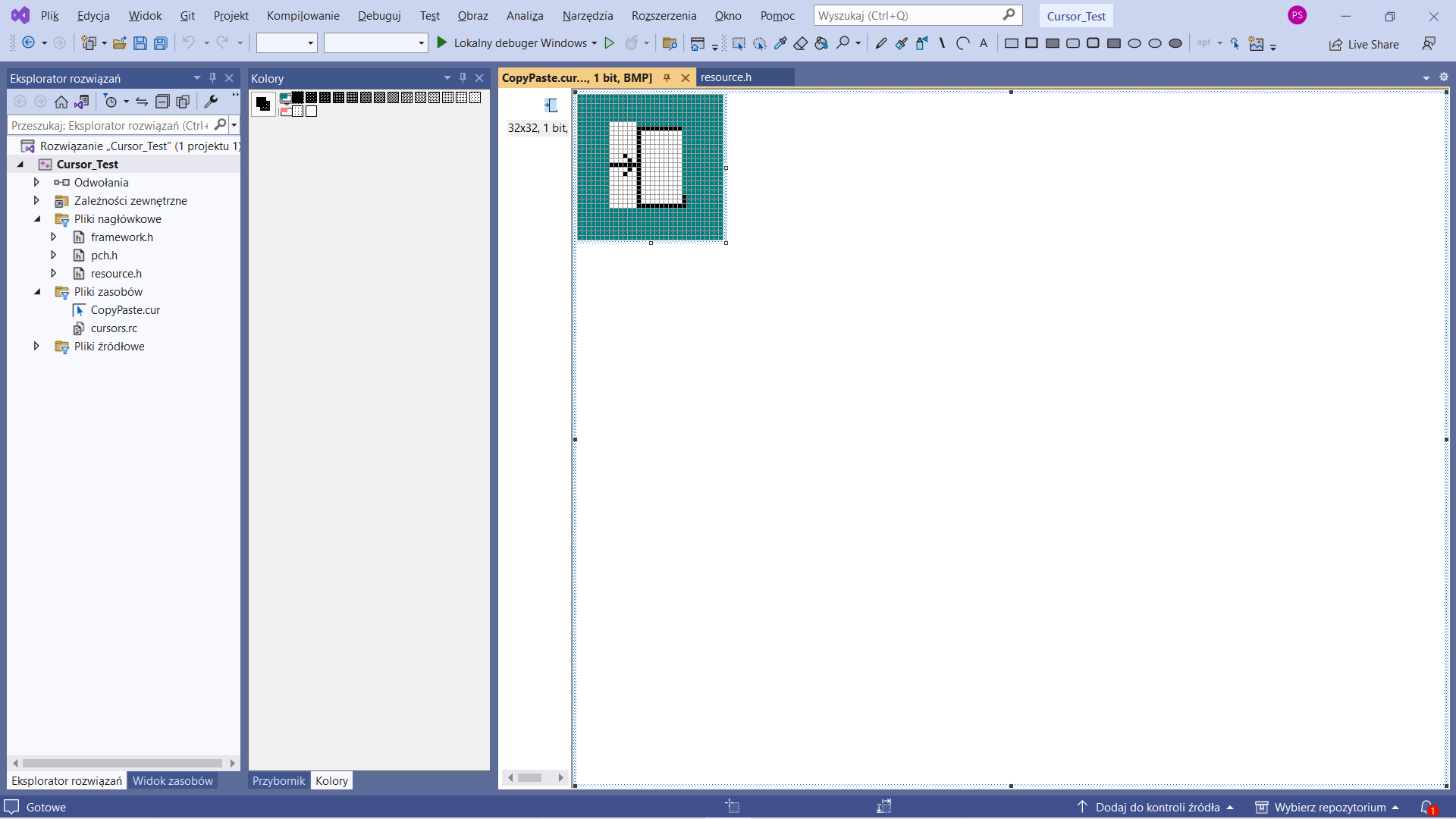
Task: Collapse Pliki nagłówkowe folder
Action: point(36,218)
